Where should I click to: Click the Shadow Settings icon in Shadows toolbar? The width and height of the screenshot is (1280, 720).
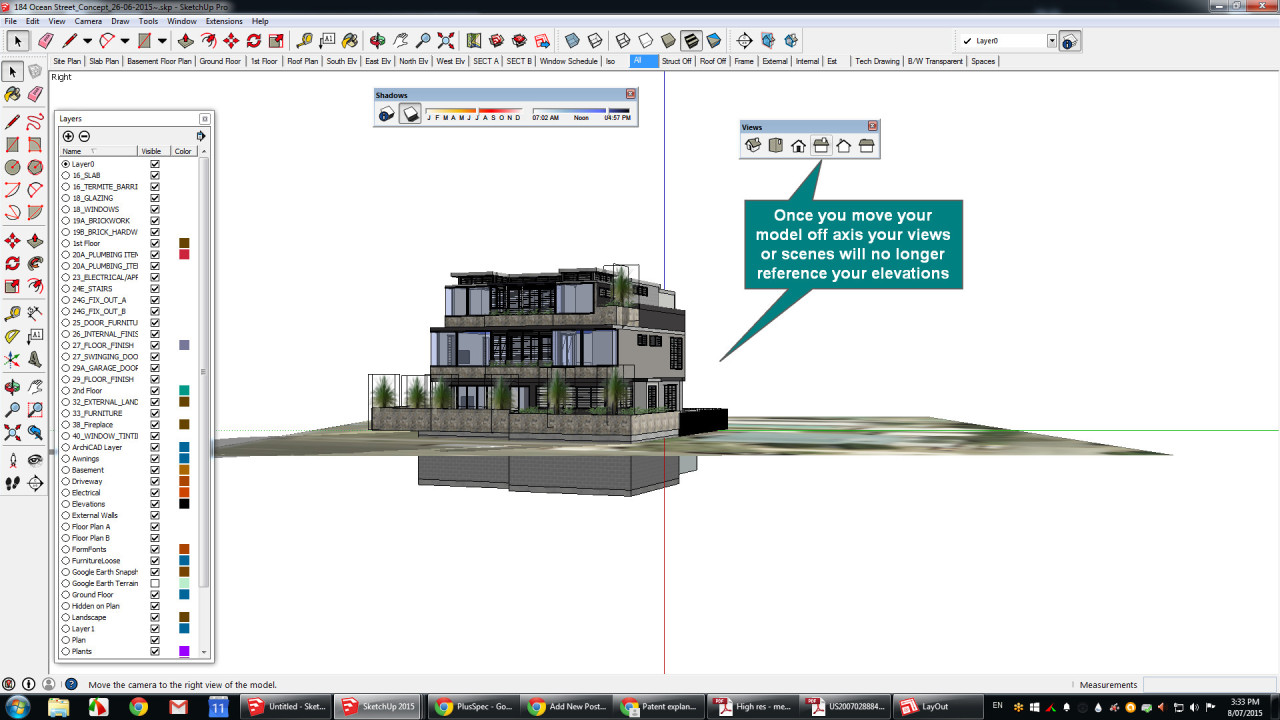[x=387, y=114]
